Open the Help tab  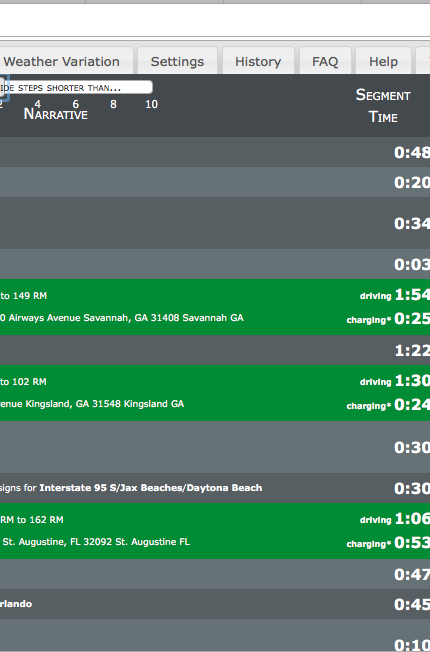pos(383,62)
